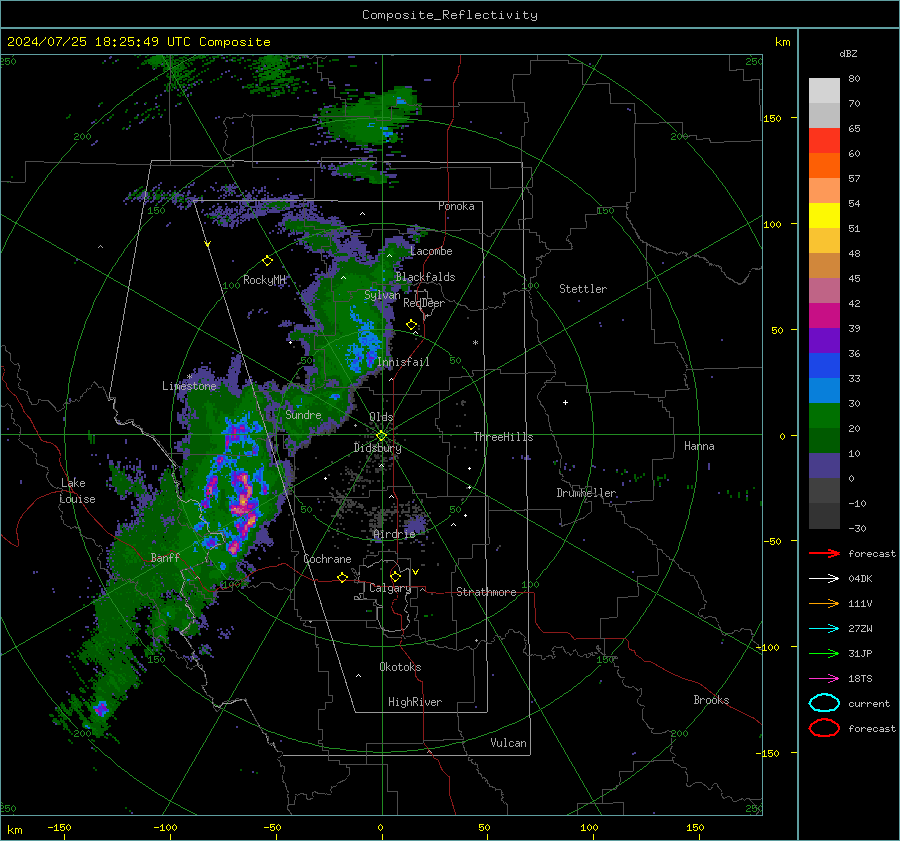Click the Cochrane label
This screenshot has width=900, height=841.
point(327,559)
